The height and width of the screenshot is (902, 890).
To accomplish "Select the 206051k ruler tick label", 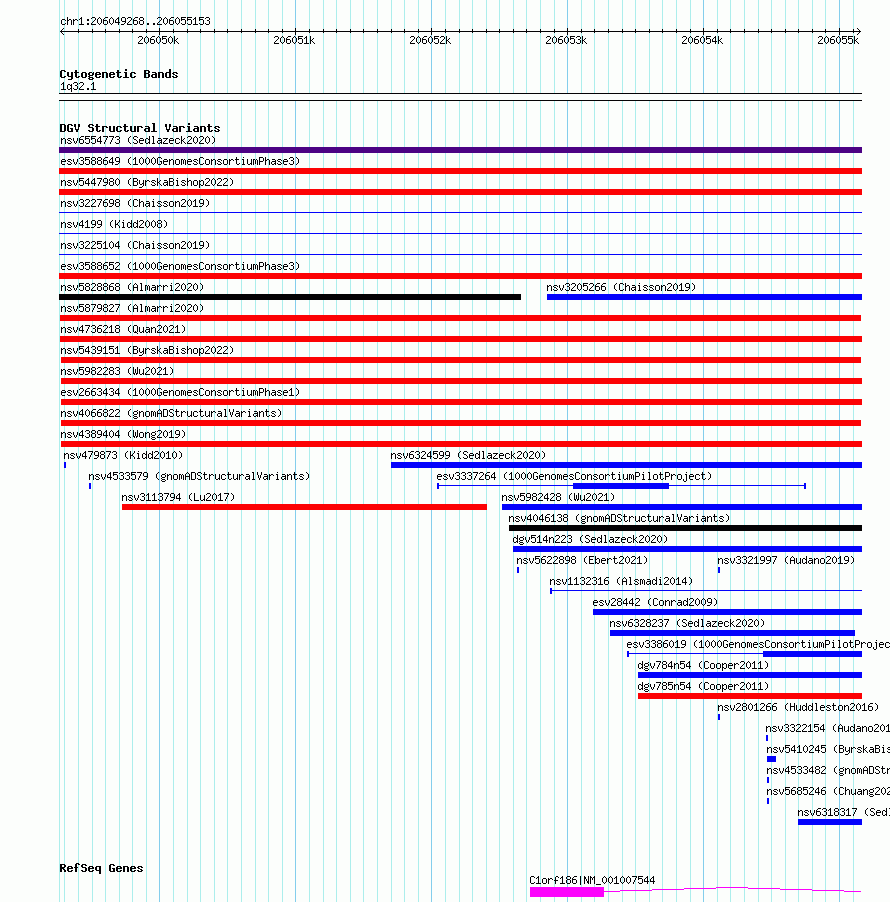I will pos(294,40).
